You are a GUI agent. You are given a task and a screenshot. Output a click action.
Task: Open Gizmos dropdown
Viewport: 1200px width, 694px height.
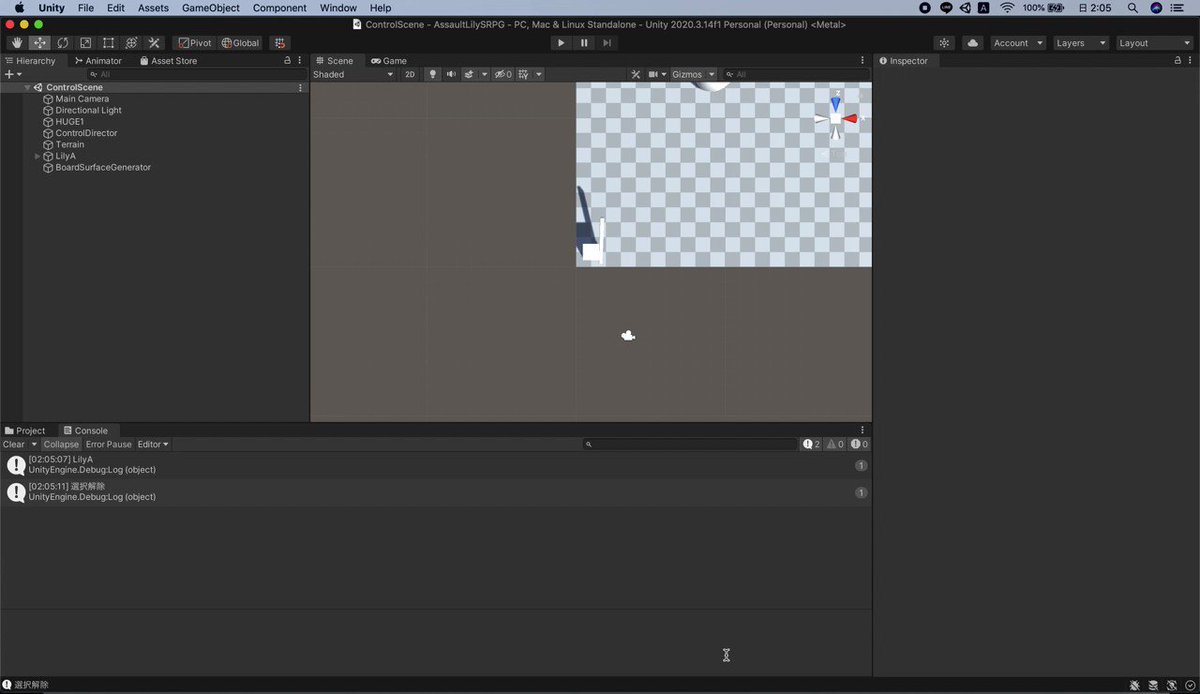[693, 74]
